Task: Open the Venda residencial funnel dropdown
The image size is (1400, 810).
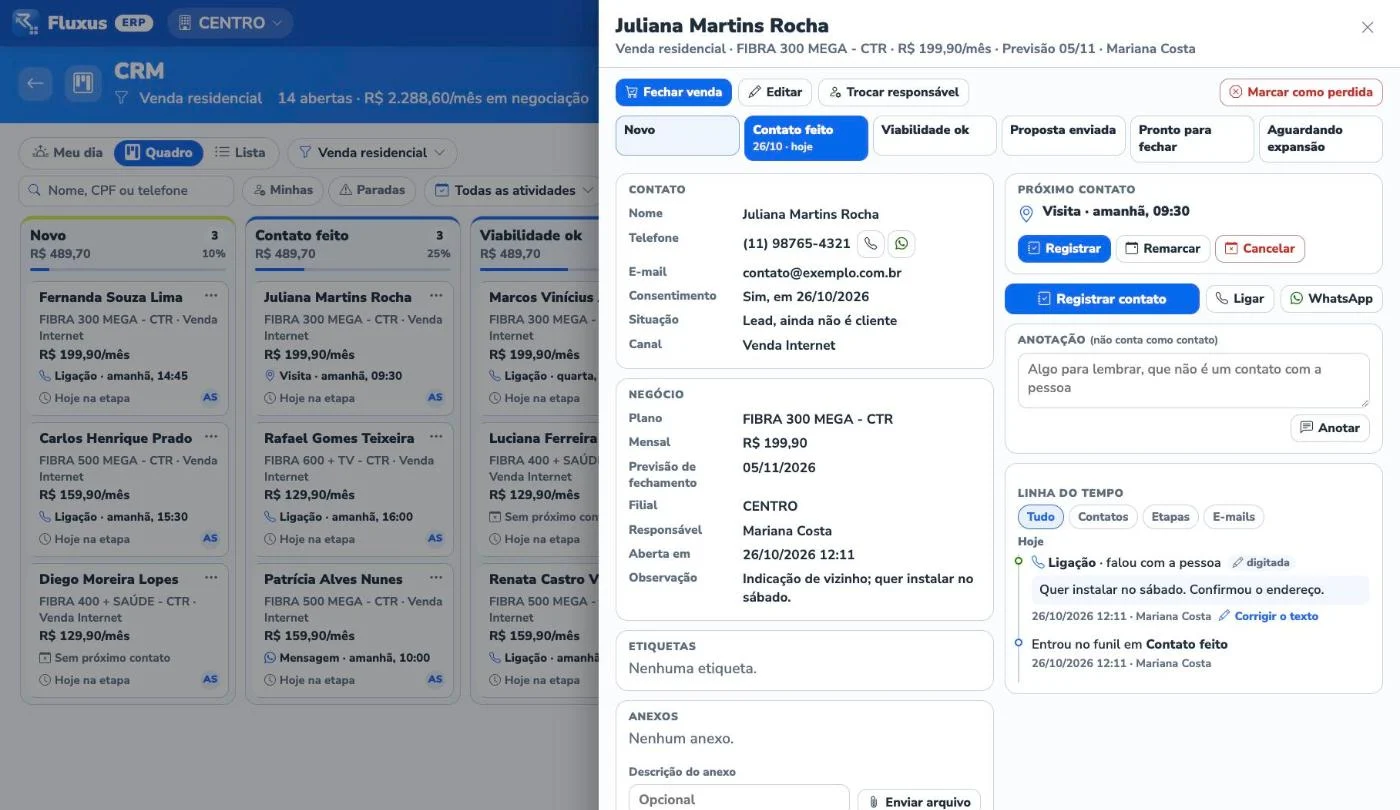Action: tap(372, 153)
